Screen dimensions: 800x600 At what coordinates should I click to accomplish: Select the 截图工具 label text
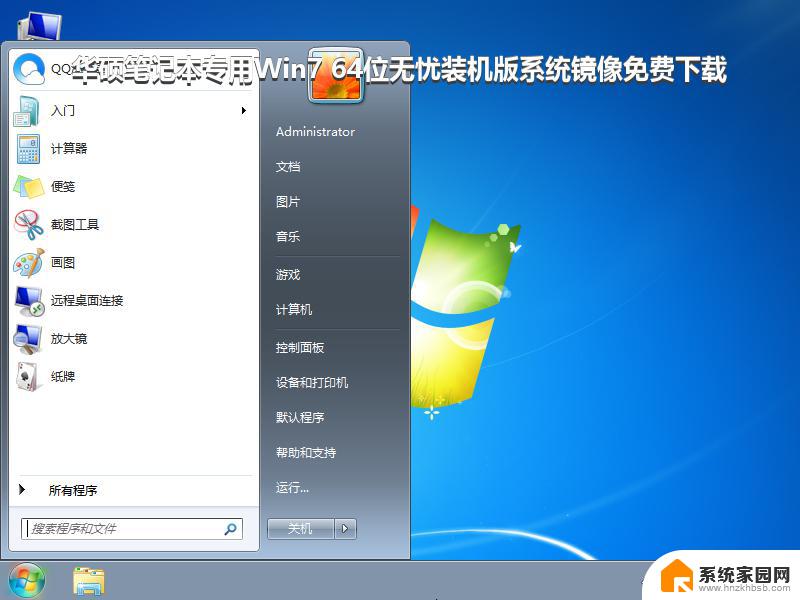[x=74, y=224]
